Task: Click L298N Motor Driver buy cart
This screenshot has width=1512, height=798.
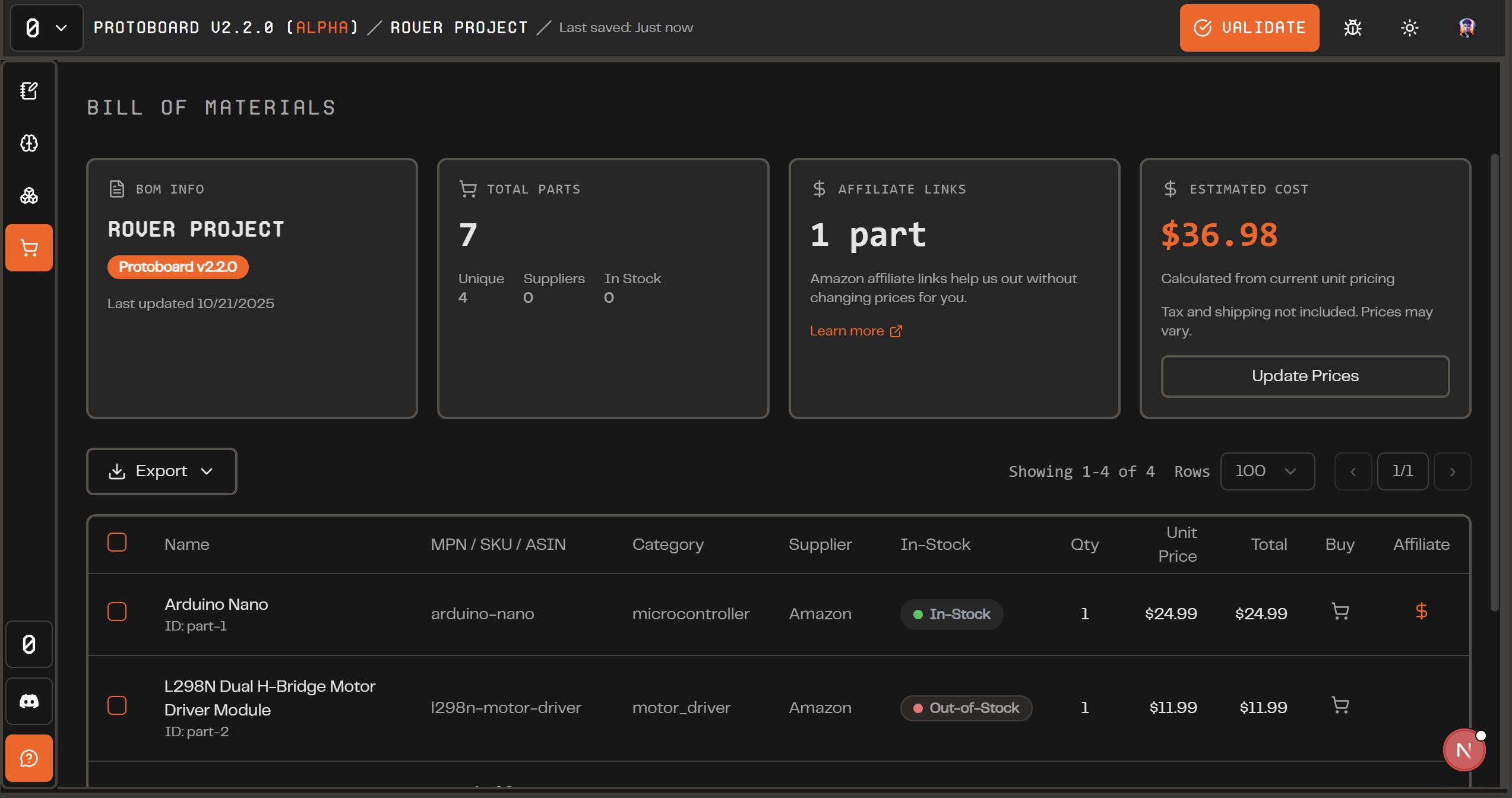Action: coord(1340,705)
